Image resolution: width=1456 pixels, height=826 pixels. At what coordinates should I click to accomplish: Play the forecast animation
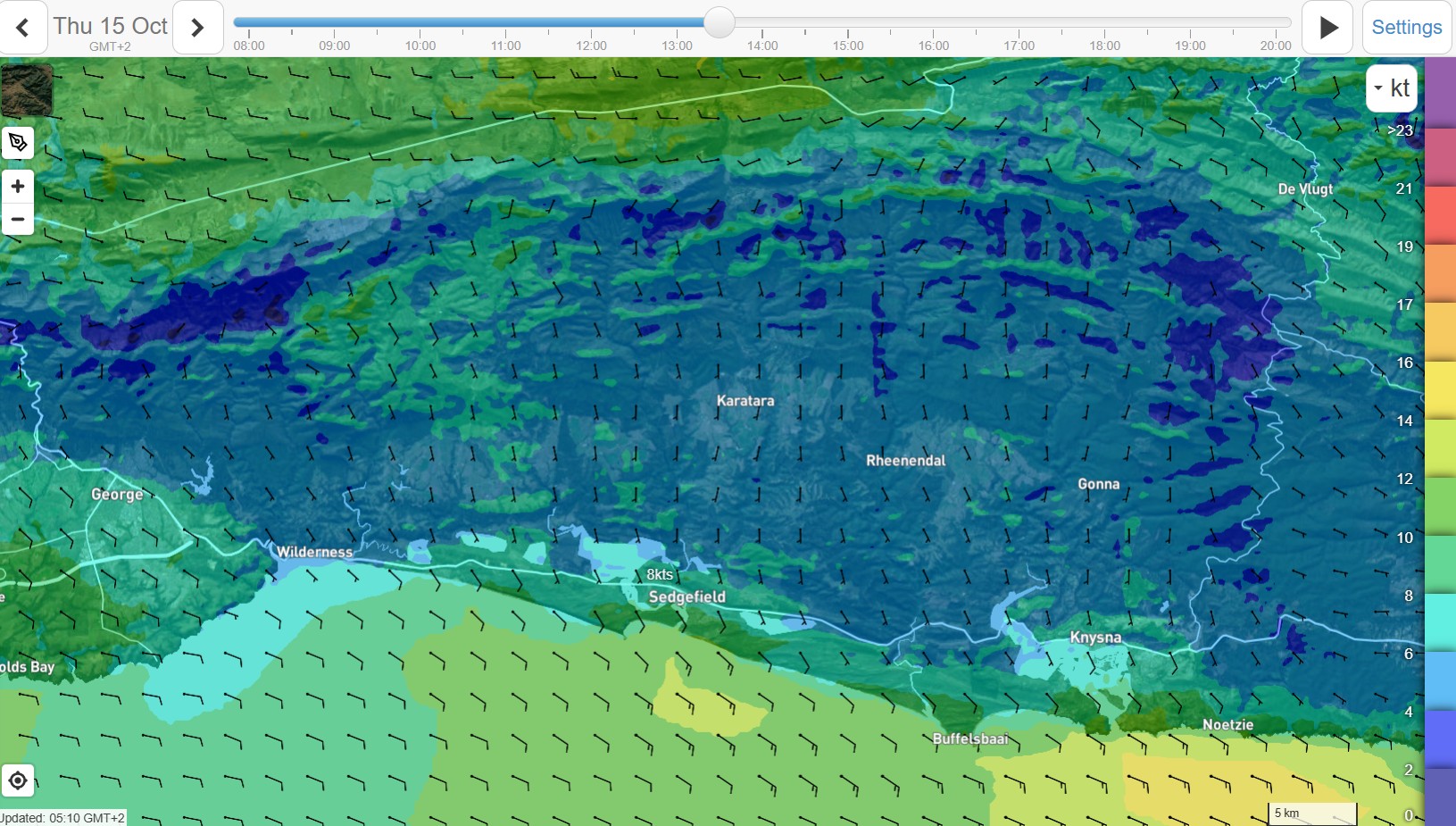(1327, 28)
